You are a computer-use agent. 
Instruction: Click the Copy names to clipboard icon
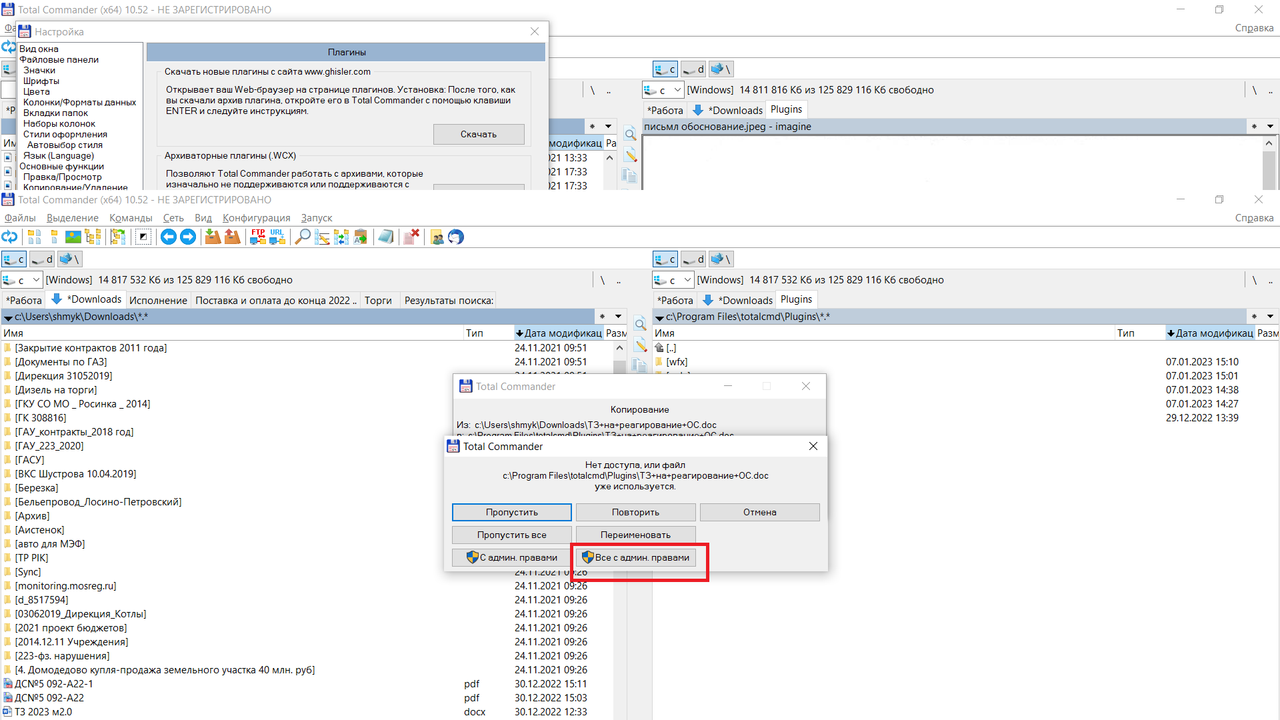click(360, 237)
